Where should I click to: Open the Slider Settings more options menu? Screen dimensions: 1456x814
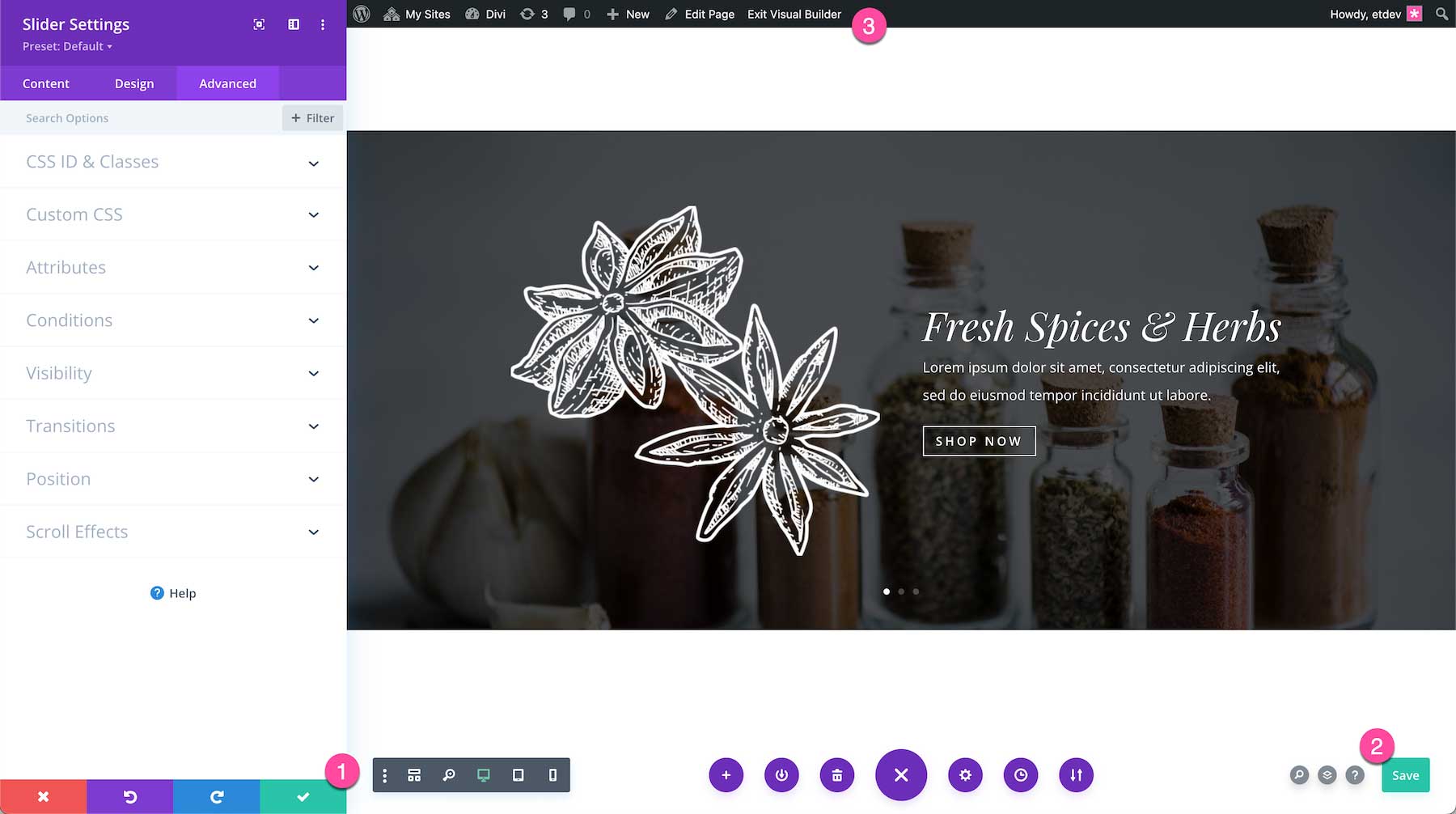click(x=323, y=24)
